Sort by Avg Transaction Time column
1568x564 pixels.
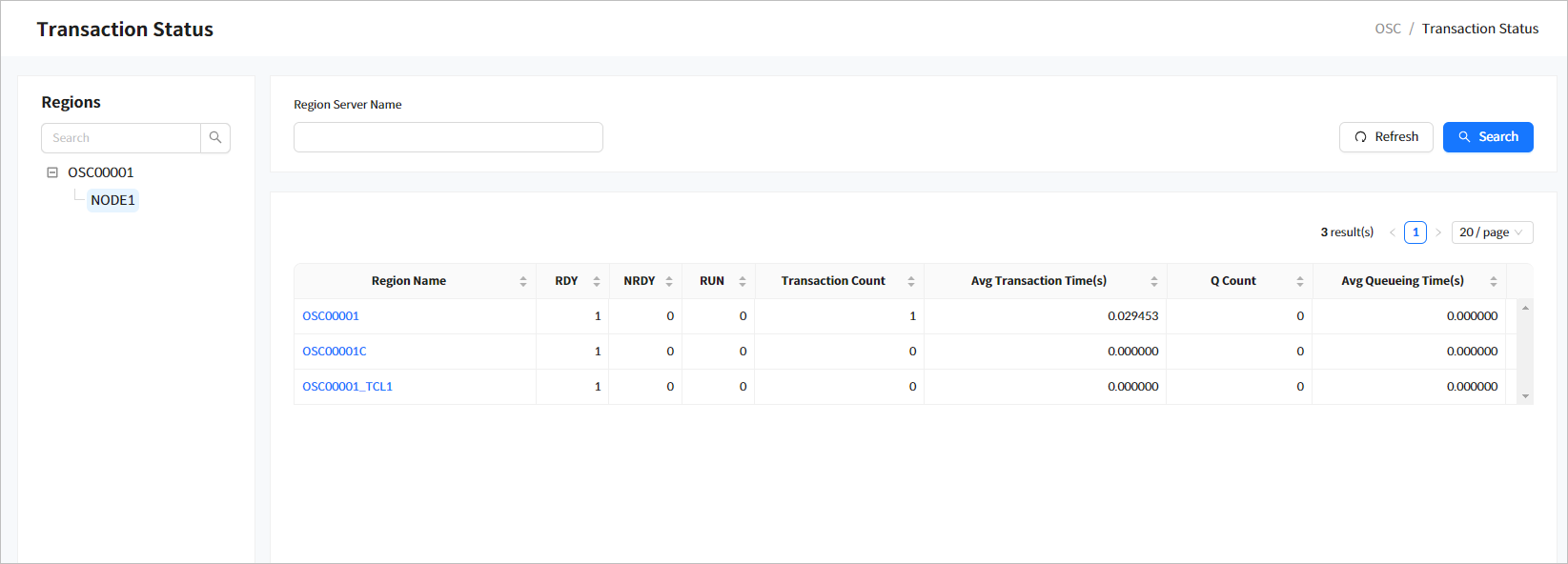[x=1153, y=281]
